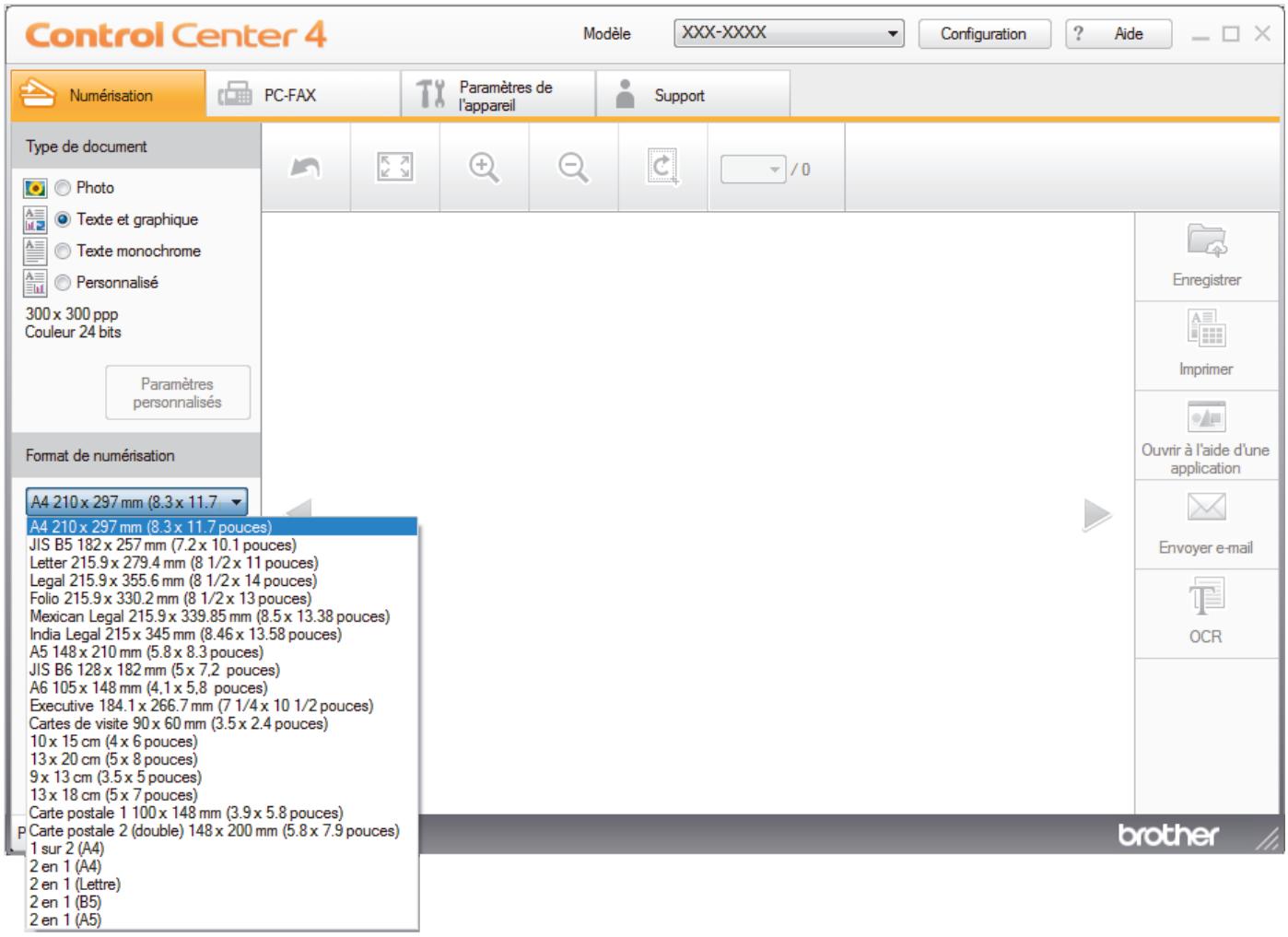Pick India Legal 215 x 345 mm
1288x937 pixels.
(222, 634)
